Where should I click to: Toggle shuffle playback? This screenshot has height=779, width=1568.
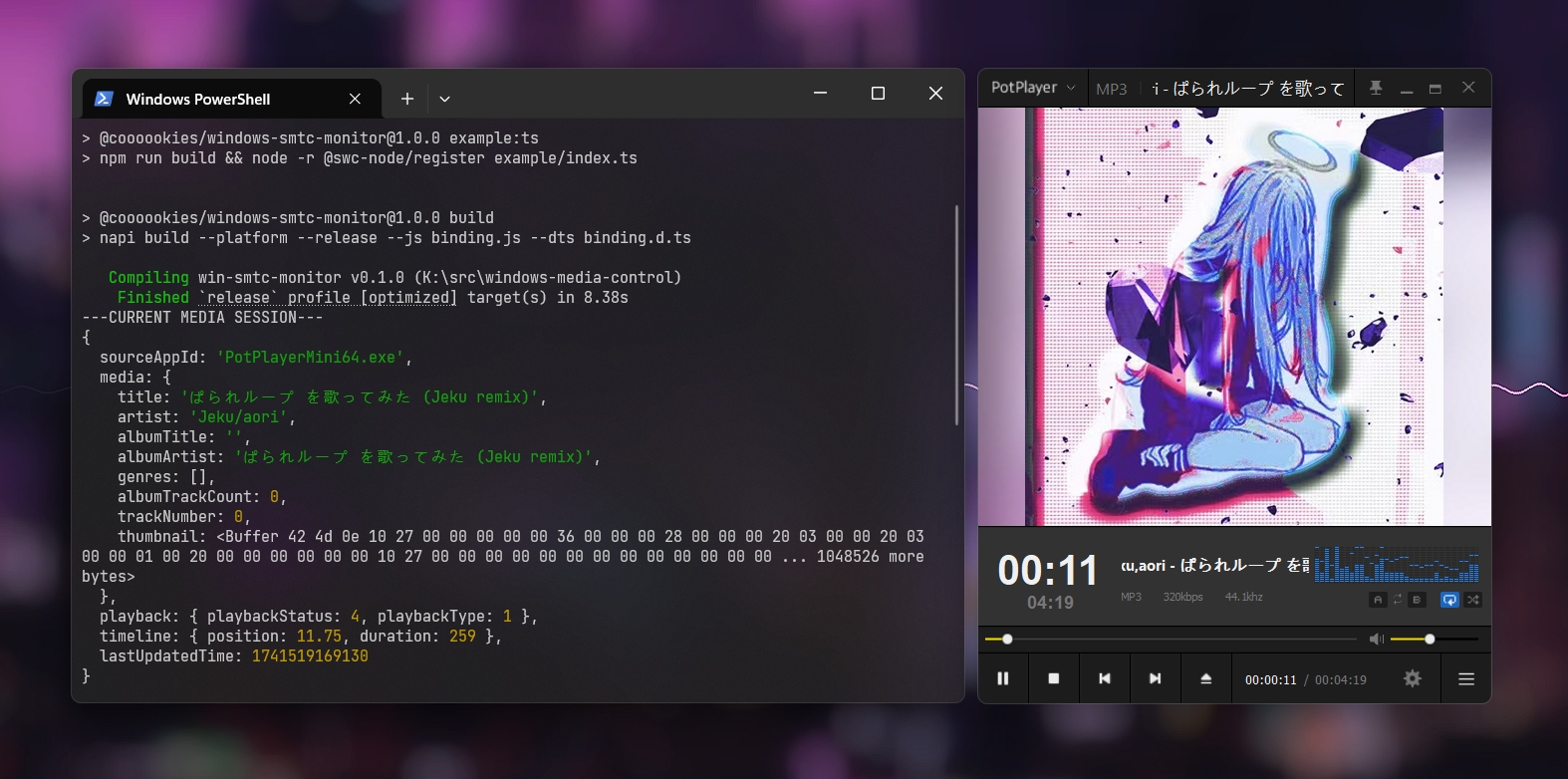(1473, 600)
